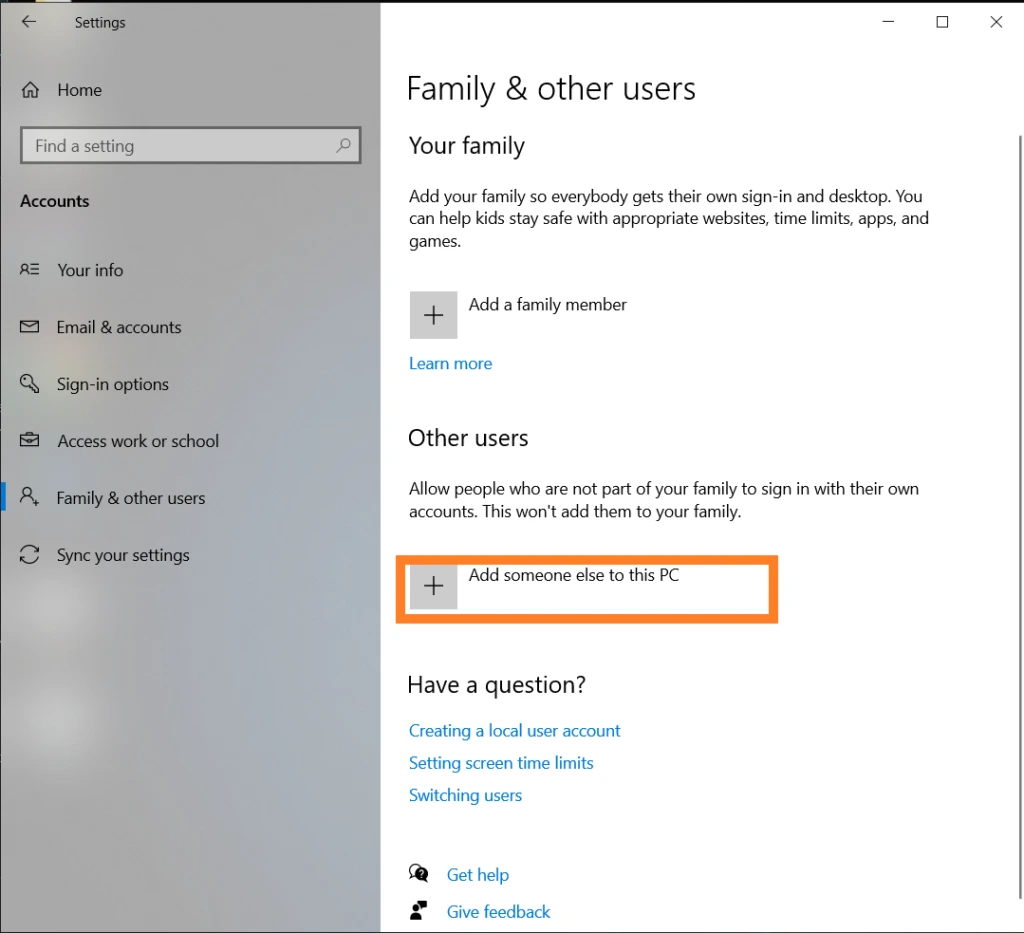This screenshot has height=933, width=1024.
Task: Select the Accounts heading in sidebar
Action: pos(55,201)
